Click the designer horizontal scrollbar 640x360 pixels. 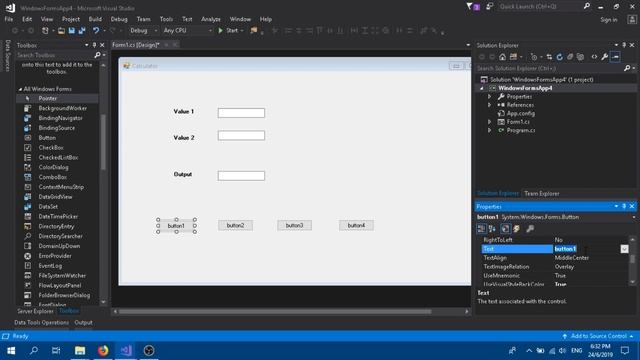pyautogui.click(x=275, y=311)
